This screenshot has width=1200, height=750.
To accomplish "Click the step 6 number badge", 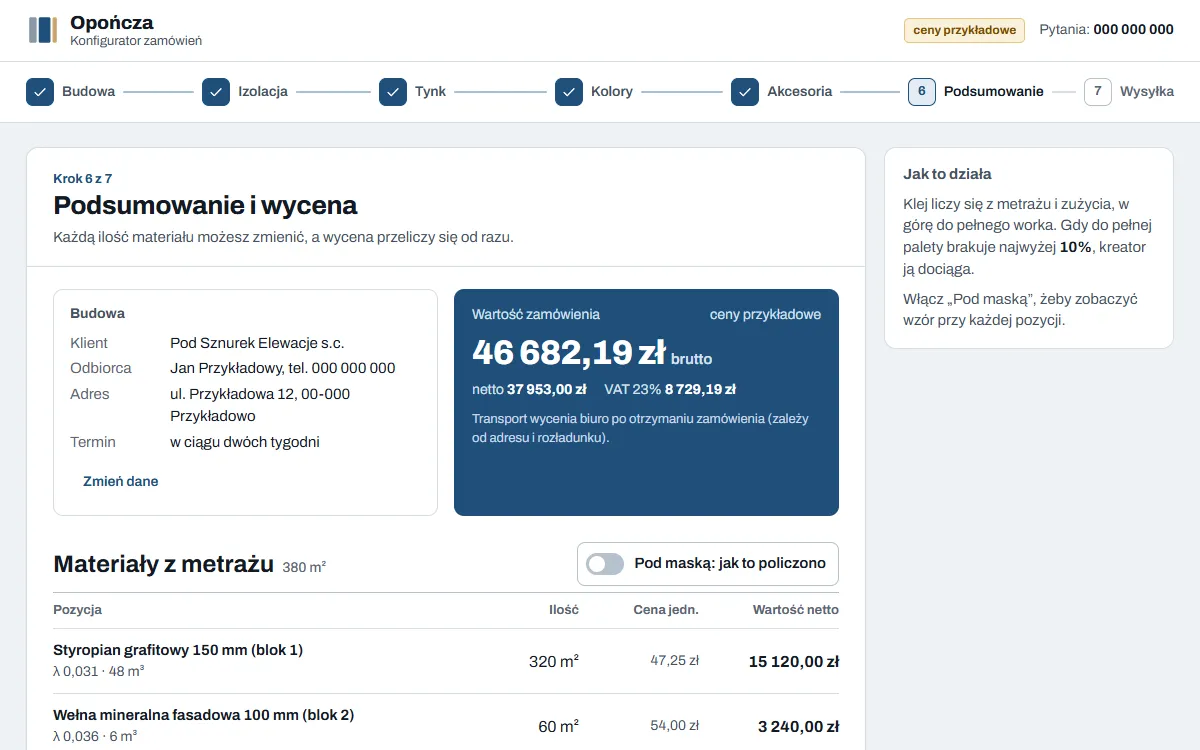I will [x=922, y=92].
